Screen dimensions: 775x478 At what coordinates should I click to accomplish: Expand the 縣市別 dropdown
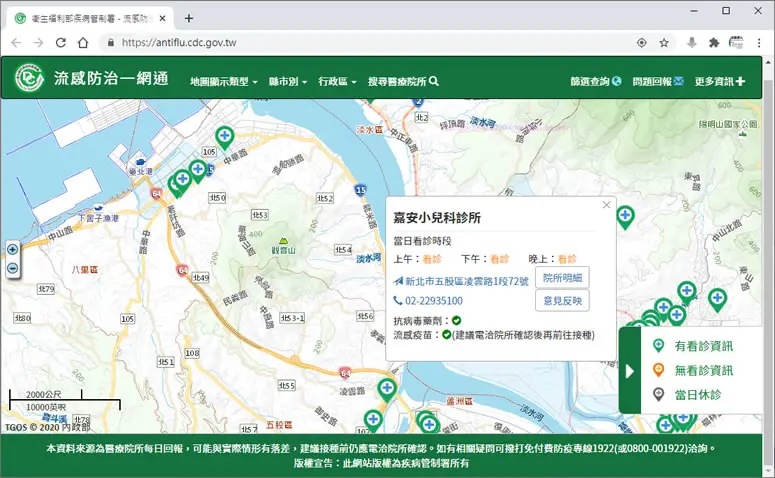pyautogui.click(x=288, y=82)
